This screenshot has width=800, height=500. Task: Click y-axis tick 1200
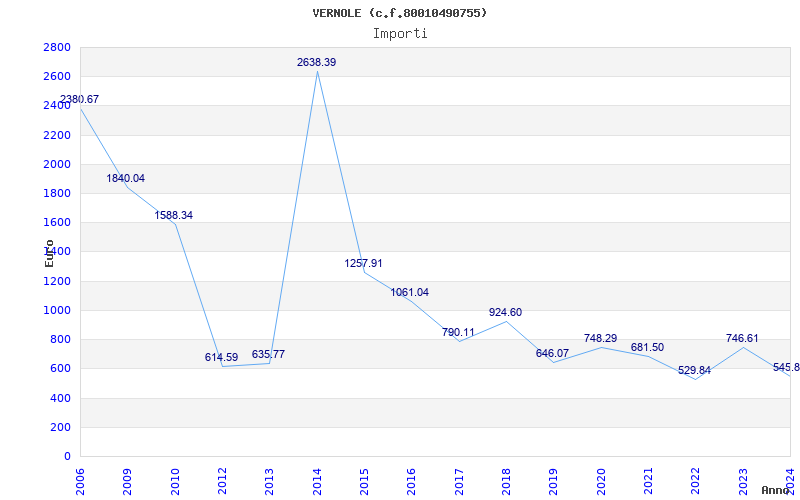57,281
